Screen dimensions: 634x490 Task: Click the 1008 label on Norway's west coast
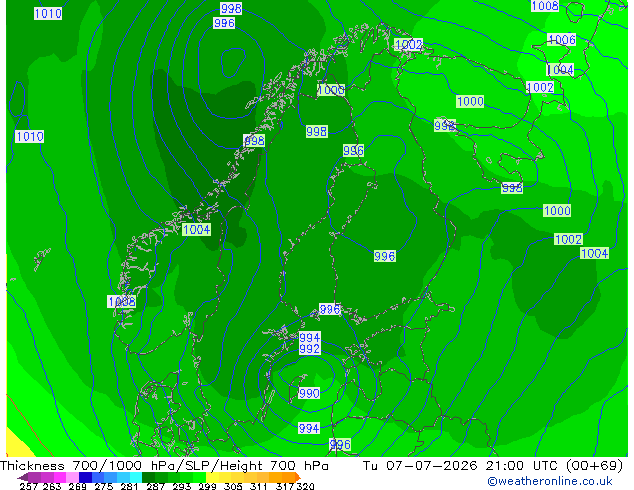[x=122, y=301]
